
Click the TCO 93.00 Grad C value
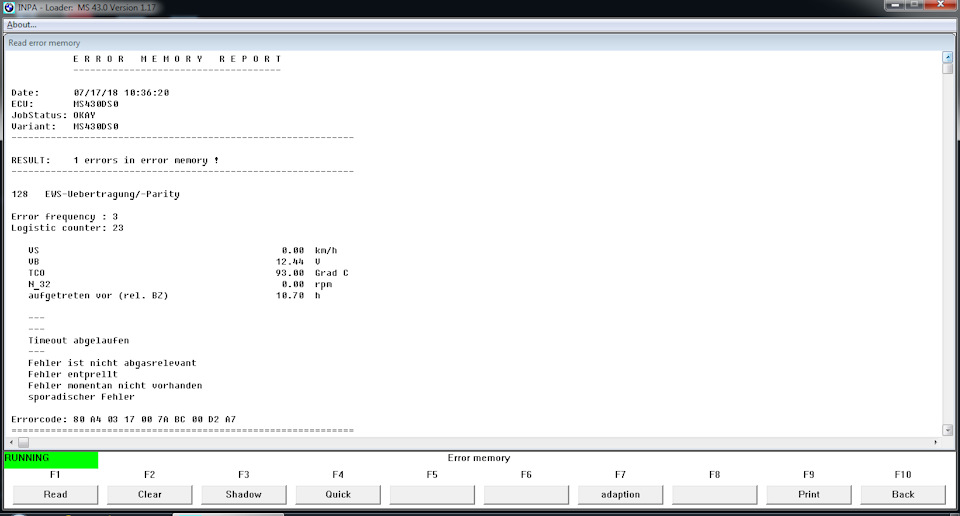click(312, 273)
